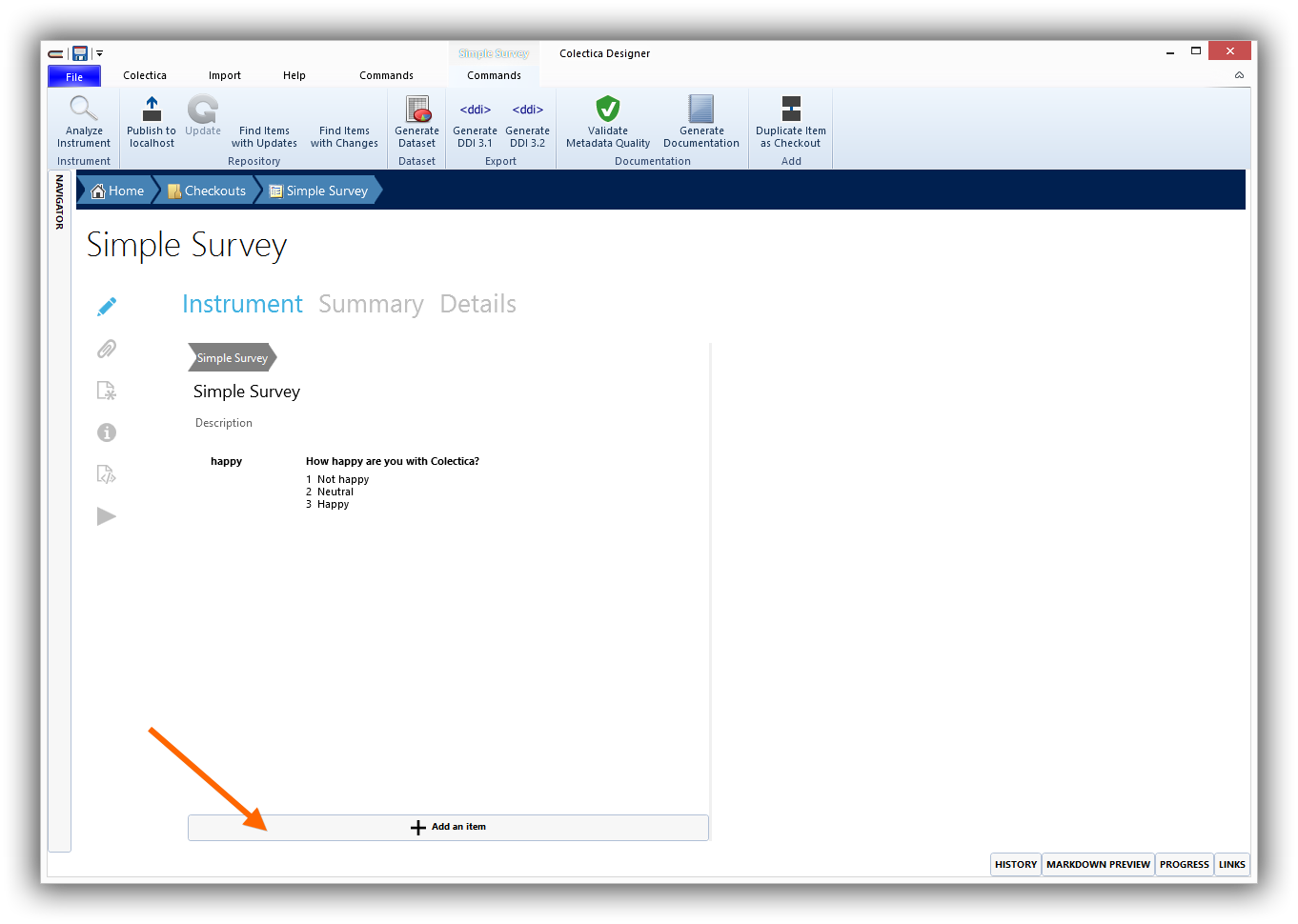Click the pencil edit icon in sidebar

(x=107, y=307)
